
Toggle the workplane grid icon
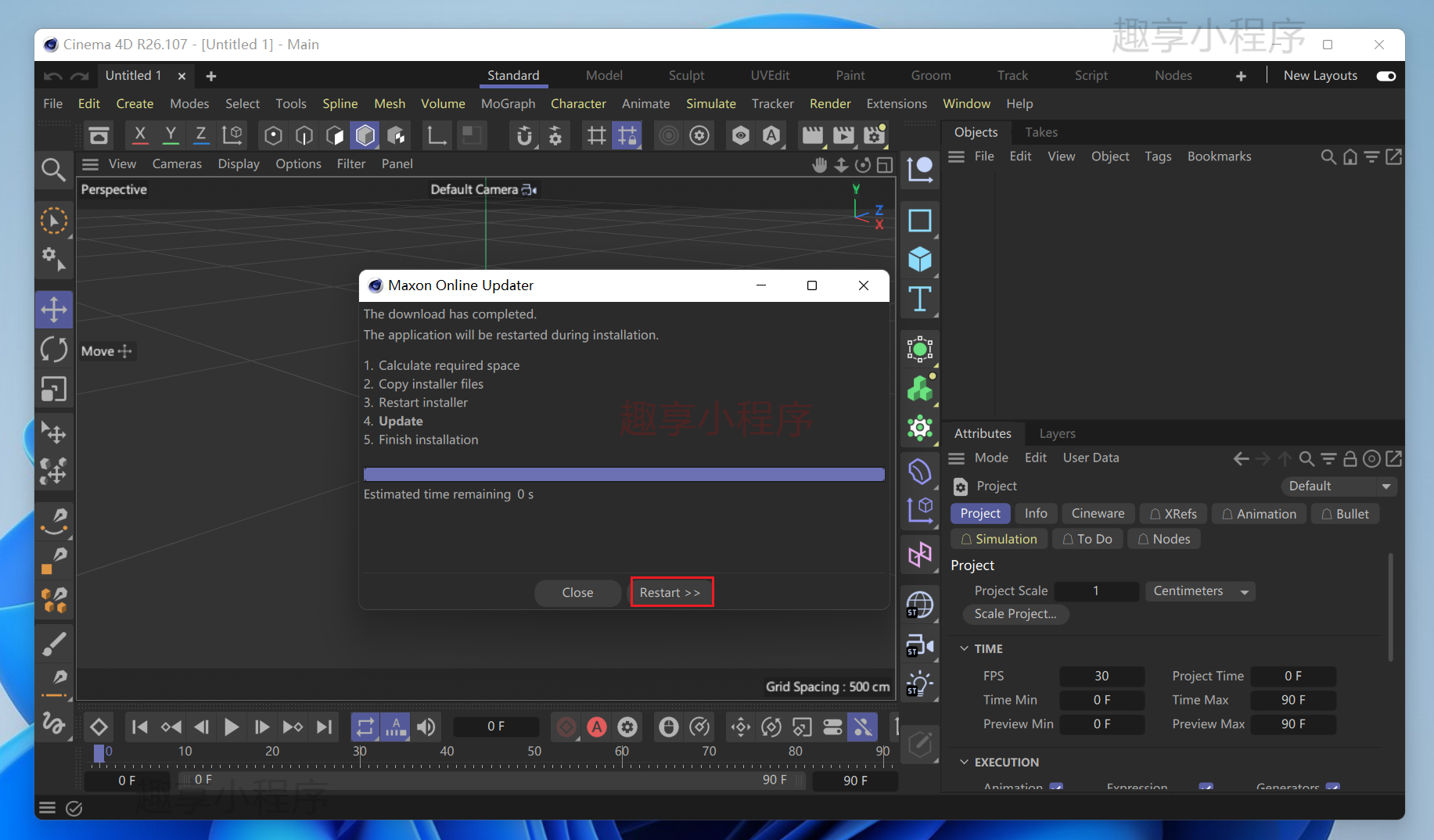596,135
